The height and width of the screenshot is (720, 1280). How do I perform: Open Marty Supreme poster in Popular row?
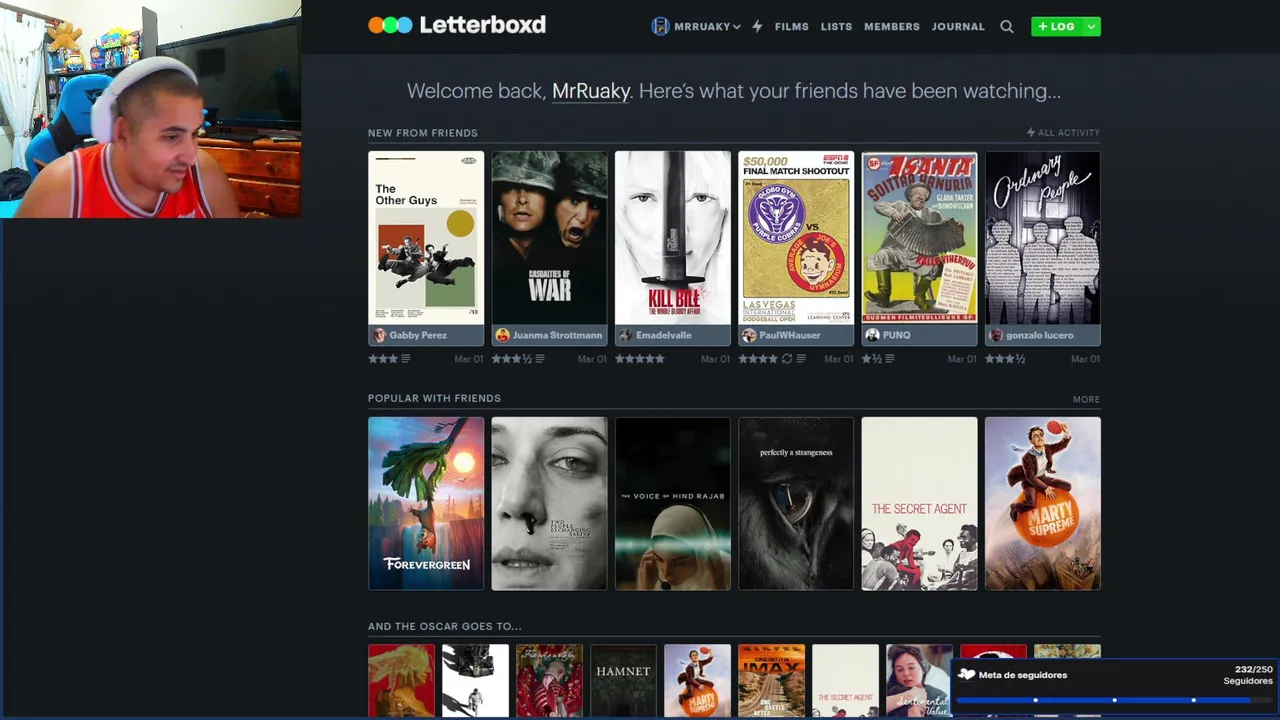coord(1043,503)
